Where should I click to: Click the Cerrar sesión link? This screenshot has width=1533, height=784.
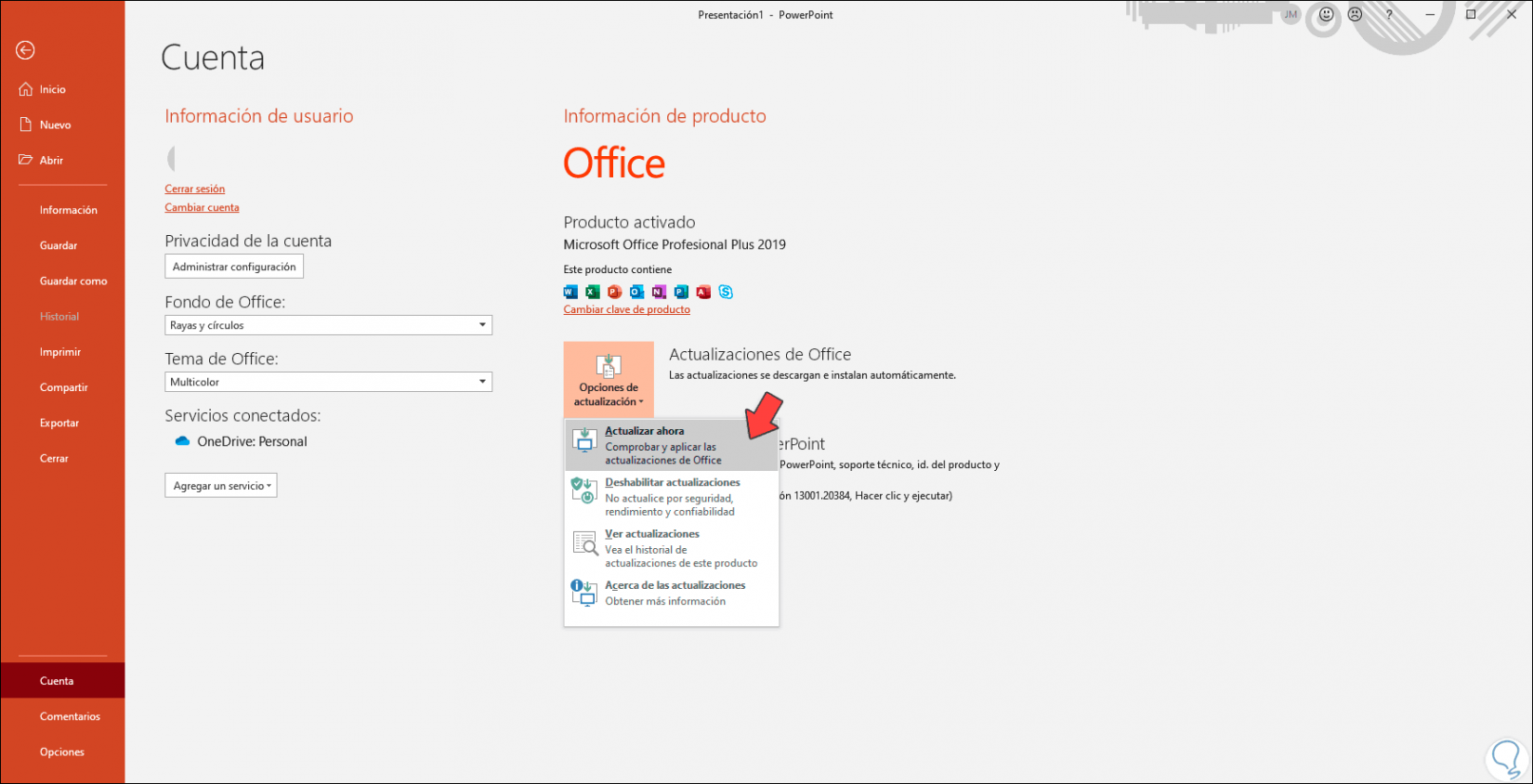(195, 189)
